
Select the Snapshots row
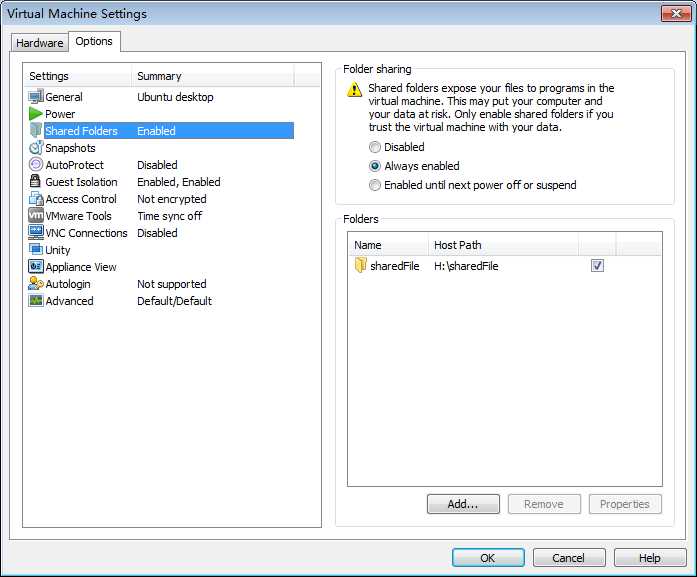pos(160,148)
